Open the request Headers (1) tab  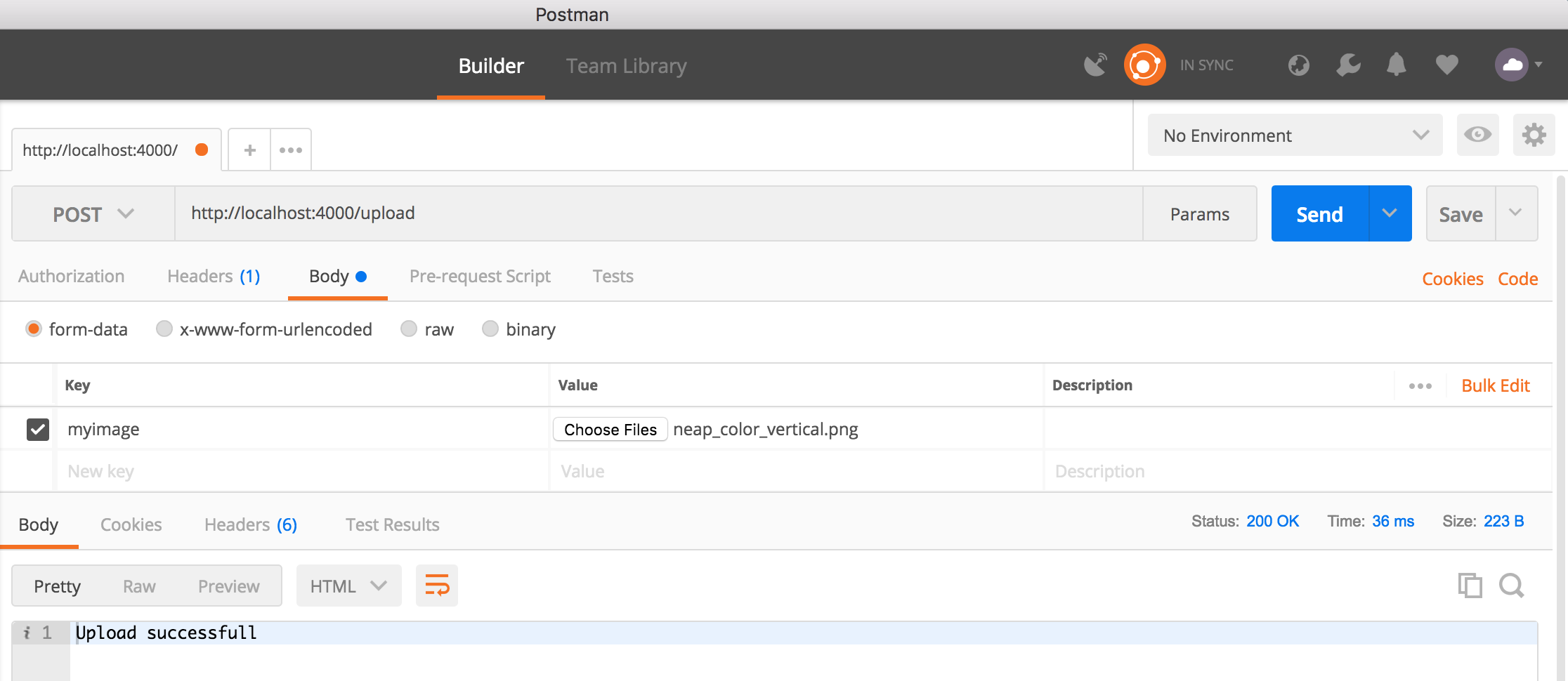point(214,276)
